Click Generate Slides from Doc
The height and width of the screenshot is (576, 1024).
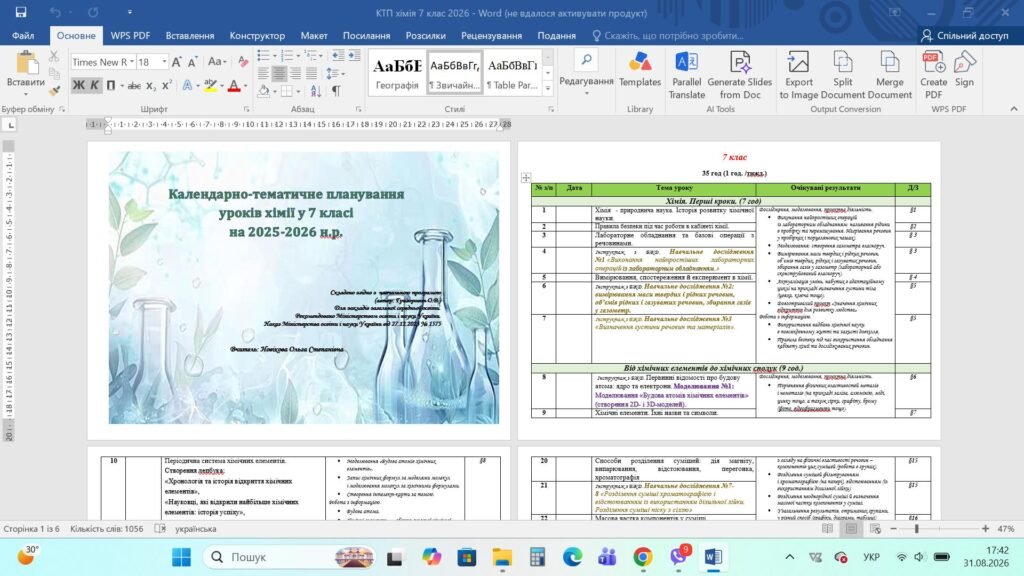point(740,74)
